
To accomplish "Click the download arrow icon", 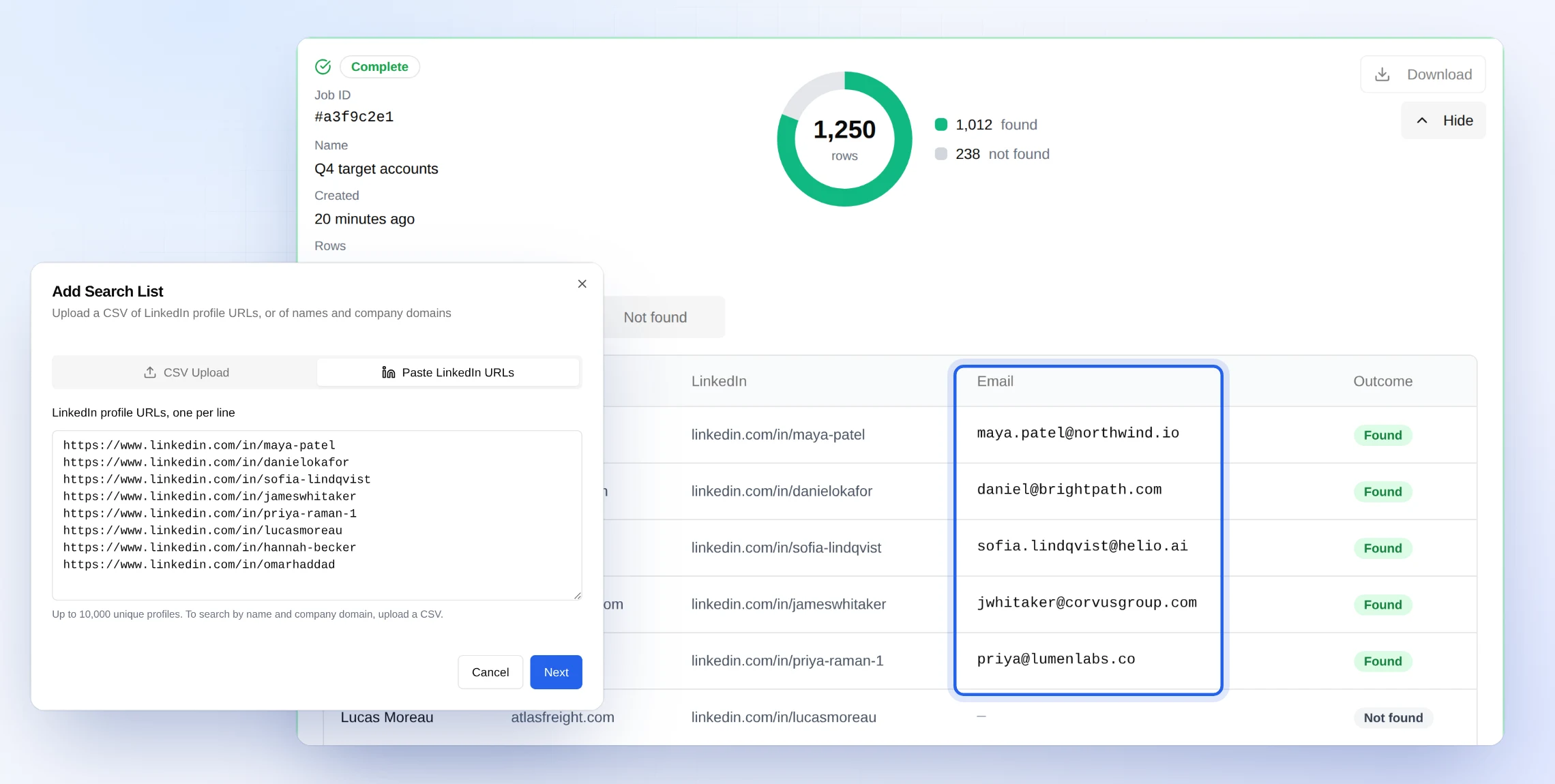I will click(1382, 74).
